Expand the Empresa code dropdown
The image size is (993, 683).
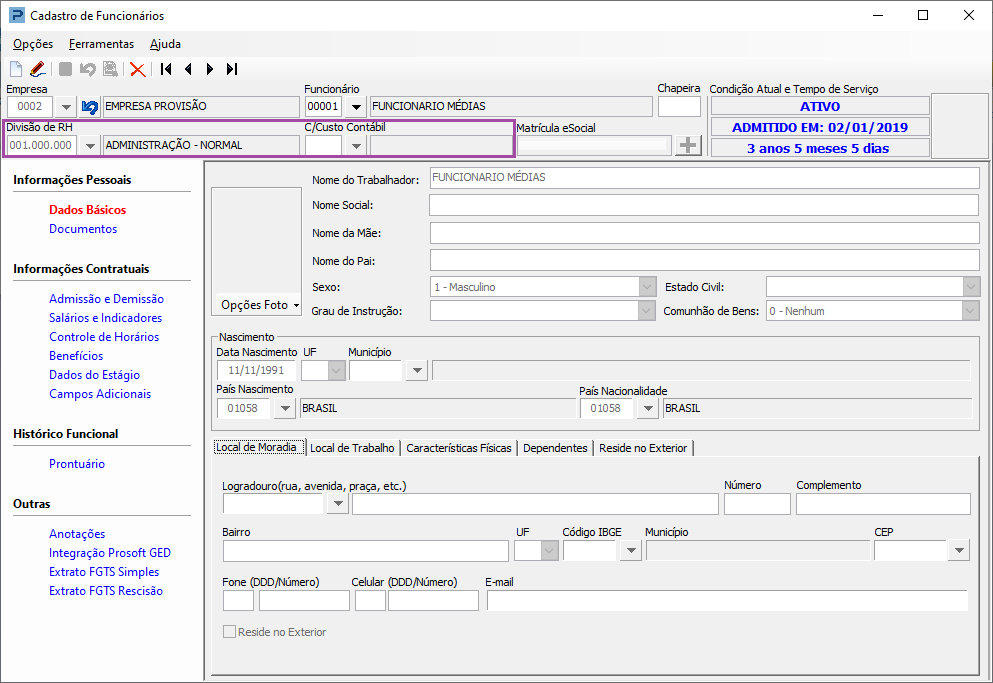tap(66, 106)
